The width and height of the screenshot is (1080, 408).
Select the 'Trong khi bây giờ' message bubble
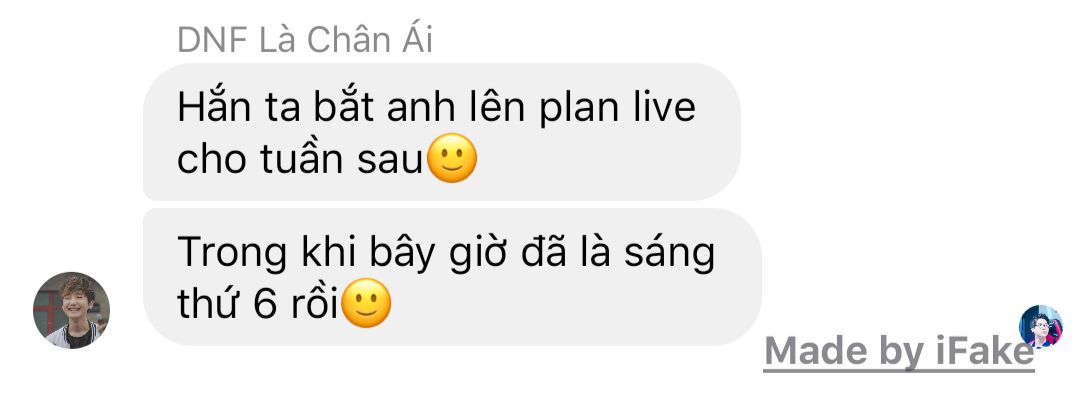tap(453, 276)
